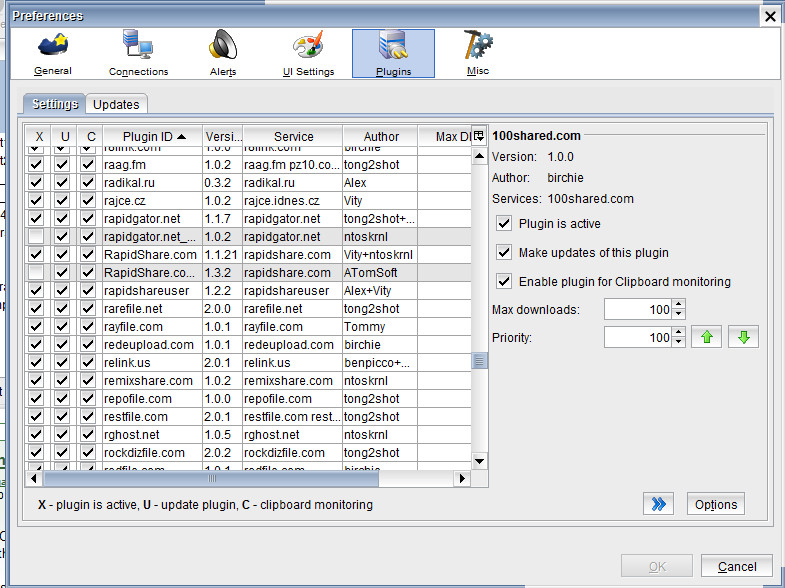The width and height of the screenshot is (785, 588).
Task: Open the Connections preferences section
Action: pos(138,54)
